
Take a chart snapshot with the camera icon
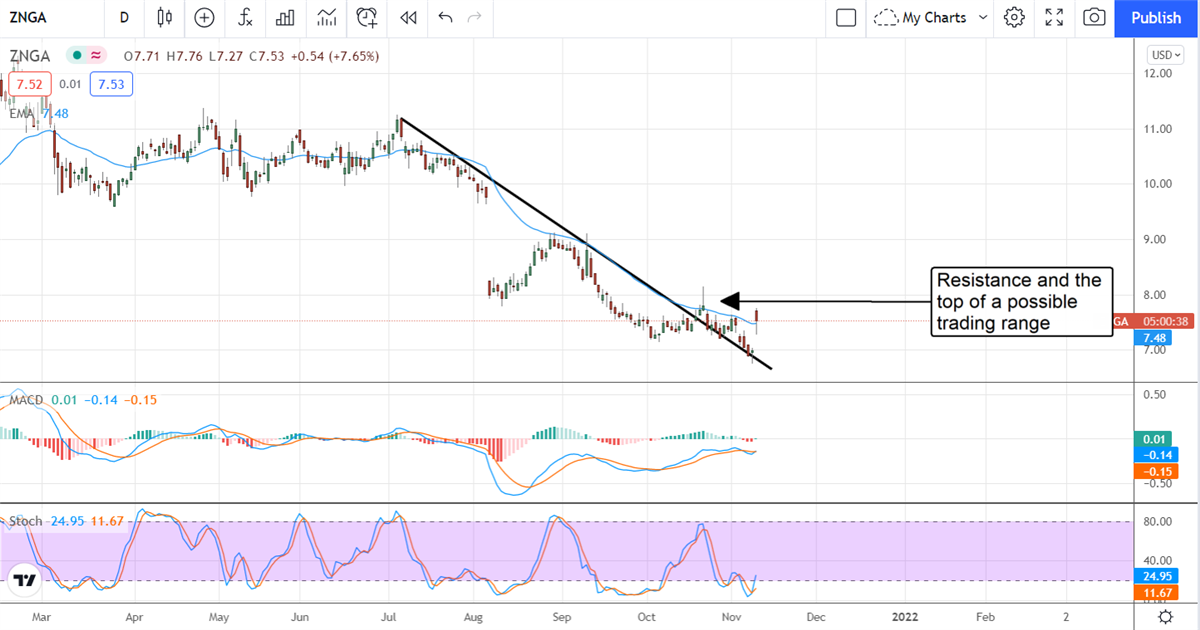1094,18
